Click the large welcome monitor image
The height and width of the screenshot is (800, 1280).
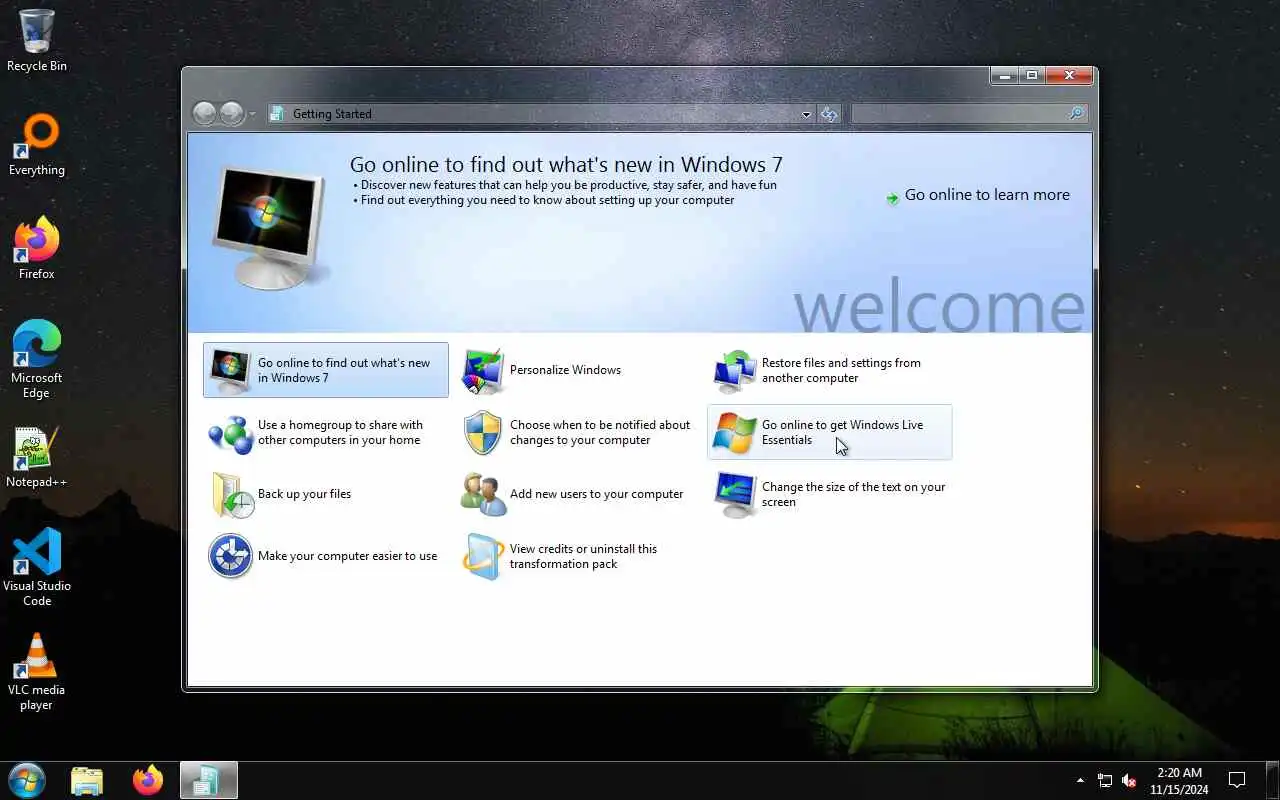point(269,227)
